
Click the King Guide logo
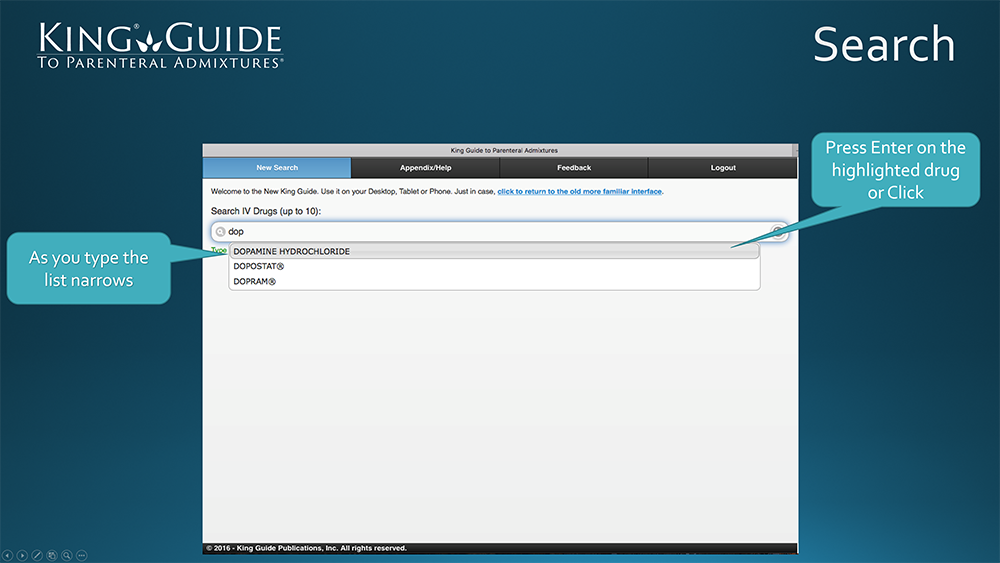[160, 45]
